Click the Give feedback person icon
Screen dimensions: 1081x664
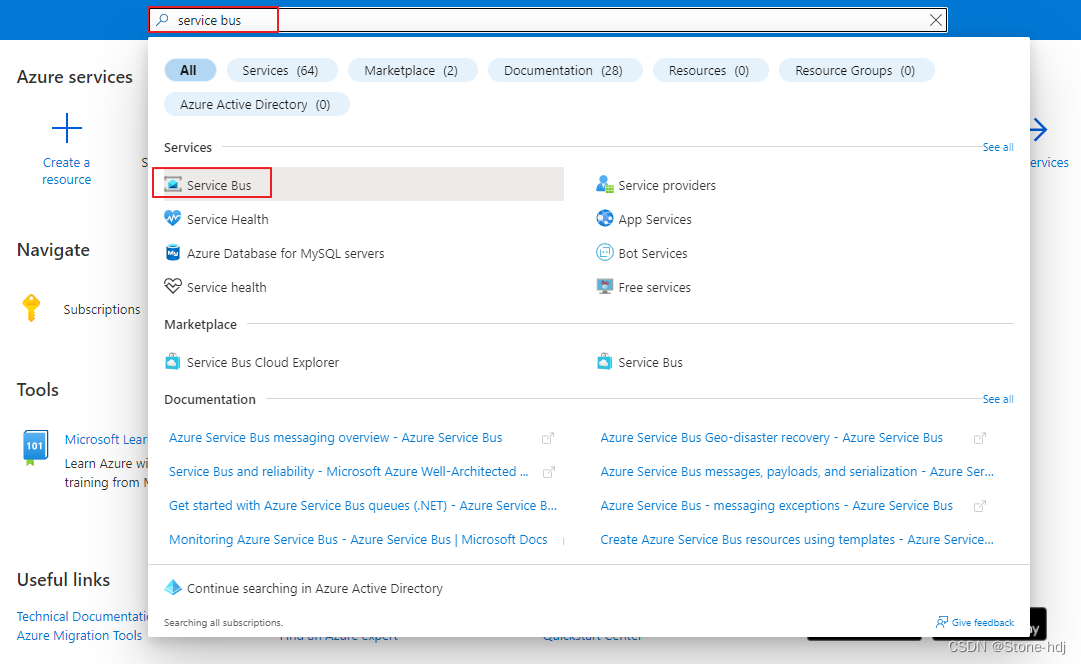click(x=942, y=622)
